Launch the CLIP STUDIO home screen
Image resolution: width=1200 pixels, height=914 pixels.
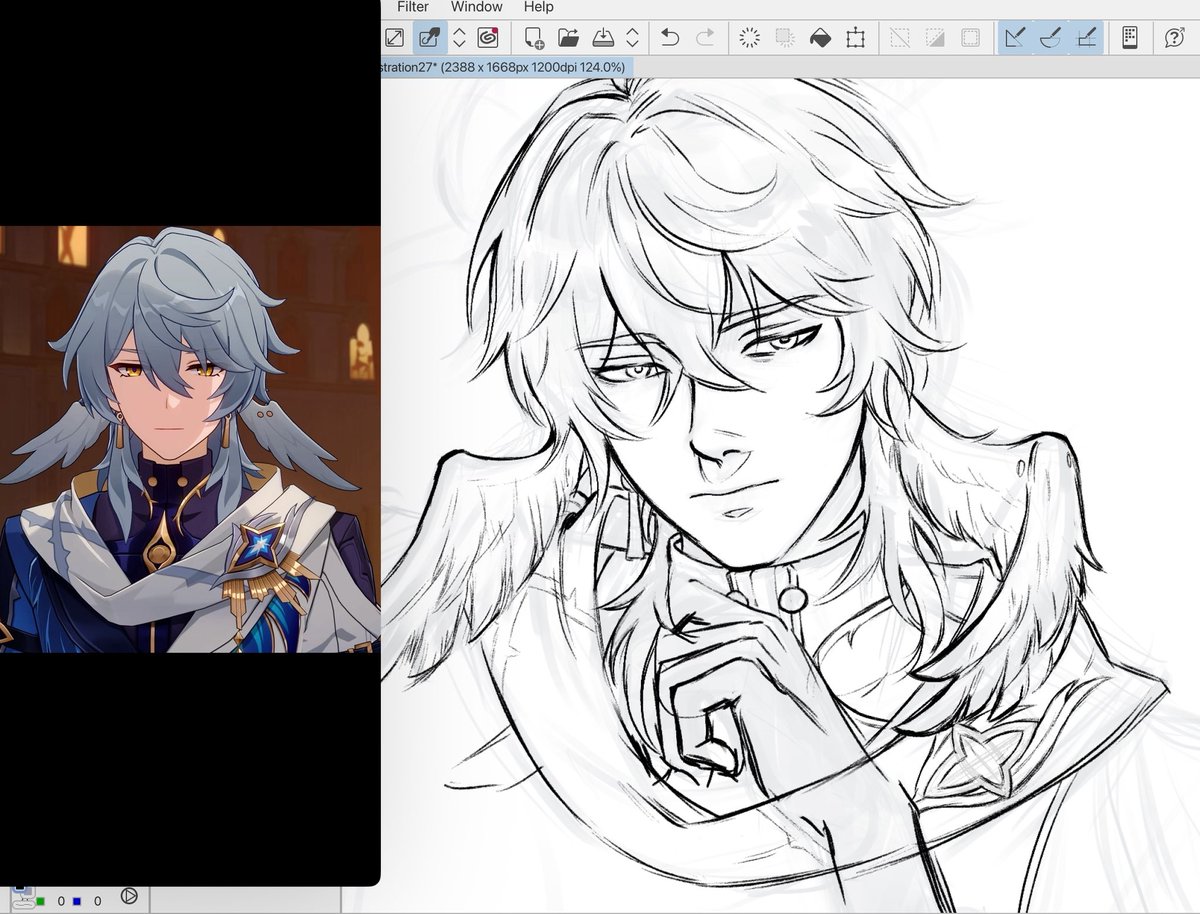pos(486,37)
